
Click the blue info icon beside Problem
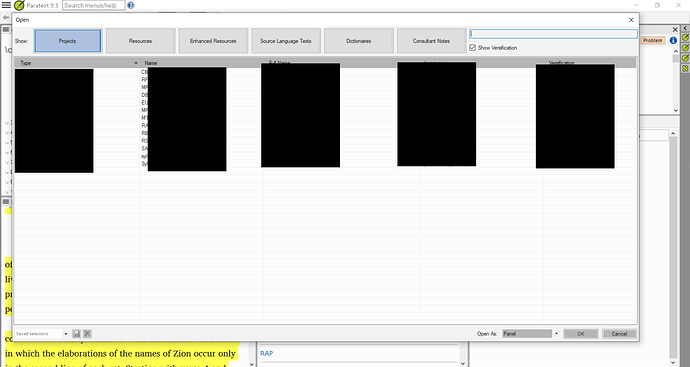(673, 40)
